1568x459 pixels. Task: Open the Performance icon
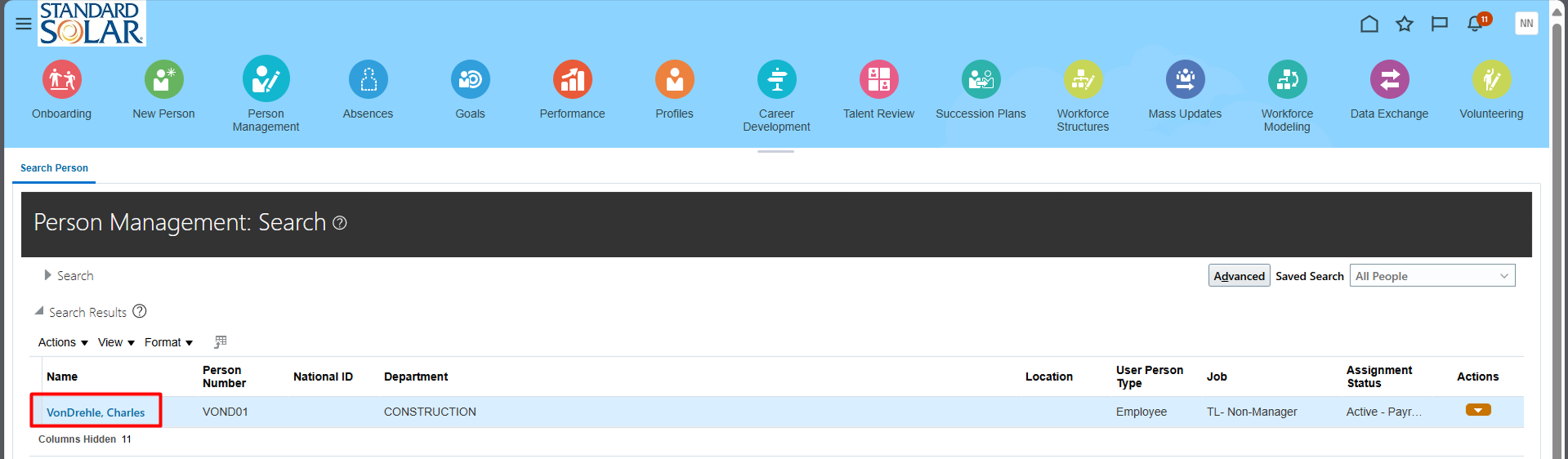tap(572, 79)
